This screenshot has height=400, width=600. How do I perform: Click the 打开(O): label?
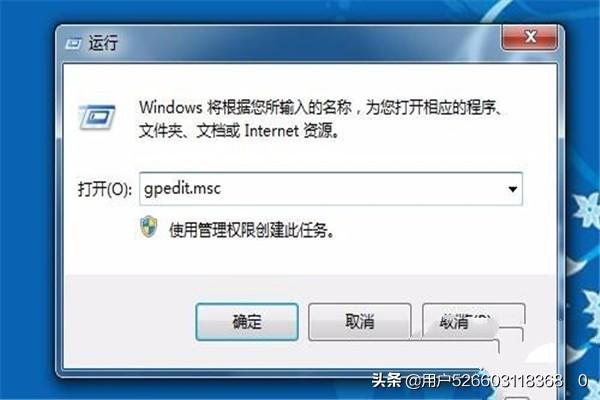104,189
